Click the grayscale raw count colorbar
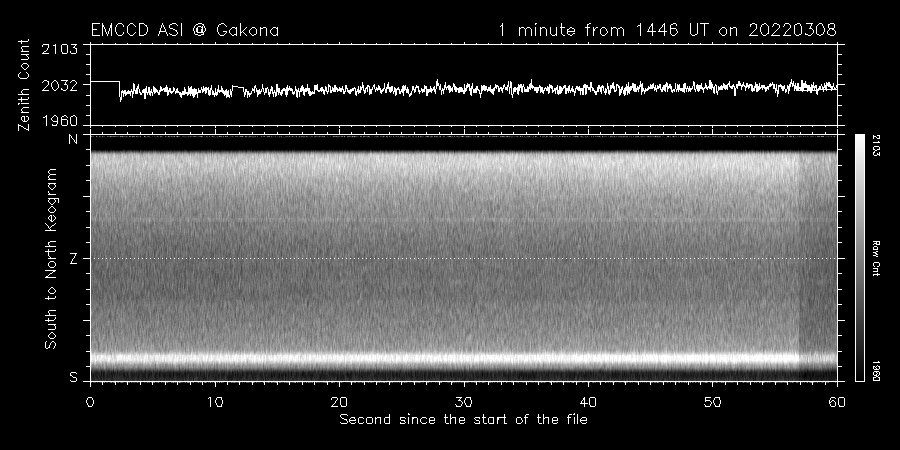This screenshot has height=450, width=900. [859, 258]
